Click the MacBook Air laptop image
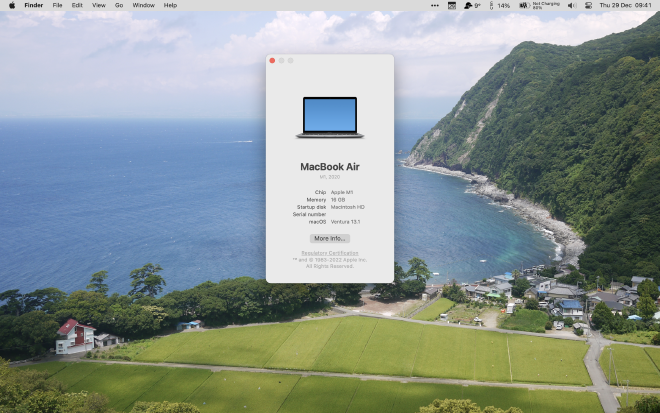The width and height of the screenshot is (660, 413). [x=330, y=117]
